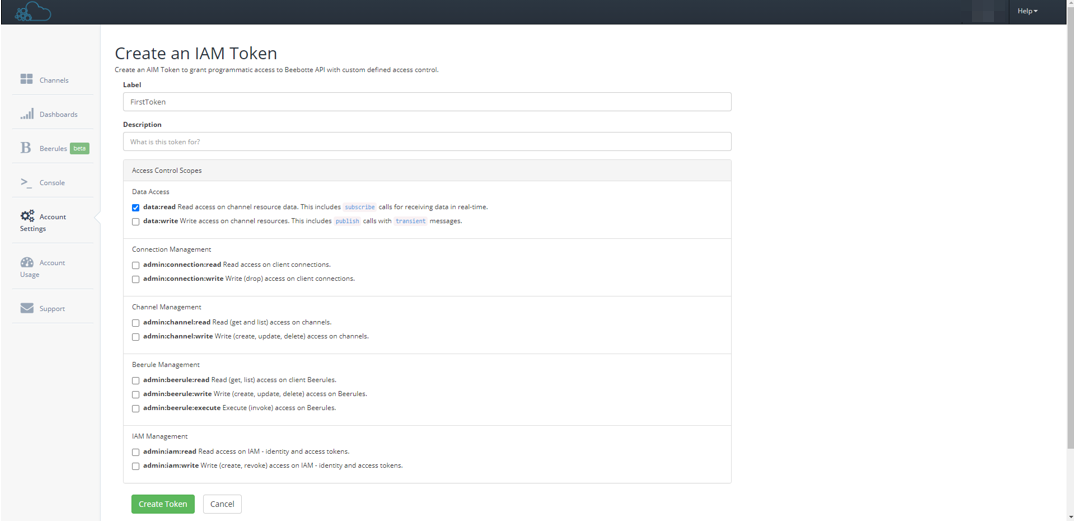Click the Description input field
This screenshot has height=521, width=1074.
point(427,141)
